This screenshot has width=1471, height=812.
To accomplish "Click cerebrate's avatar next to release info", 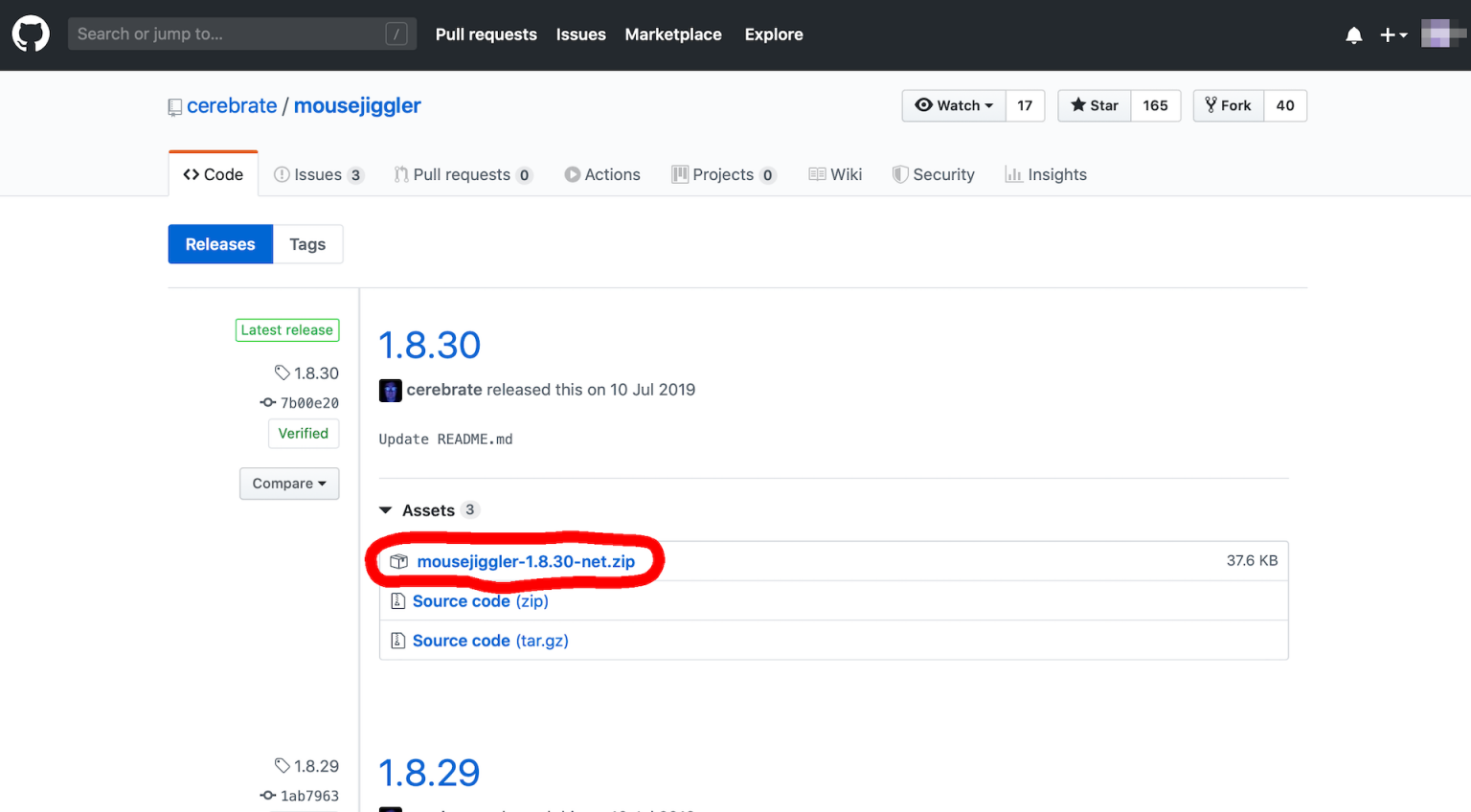I will click(x=390, y=391).
